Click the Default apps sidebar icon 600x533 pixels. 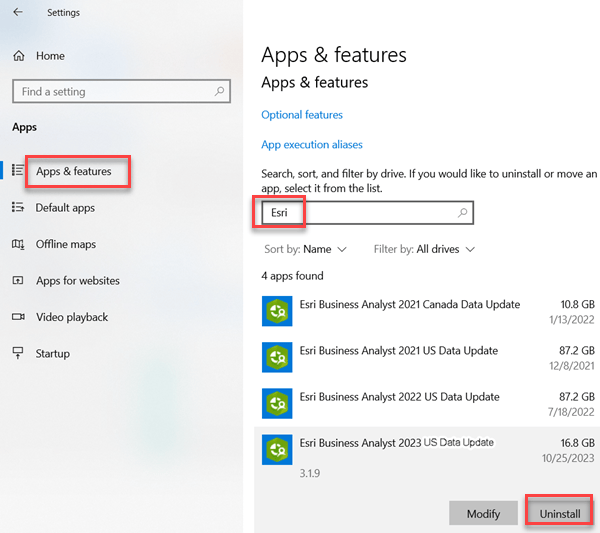(x=18, y=207)
